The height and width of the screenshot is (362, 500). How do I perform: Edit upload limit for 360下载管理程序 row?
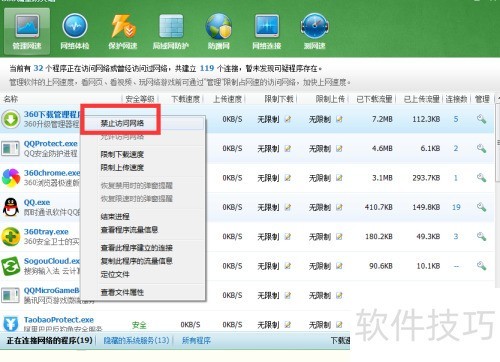339,119
